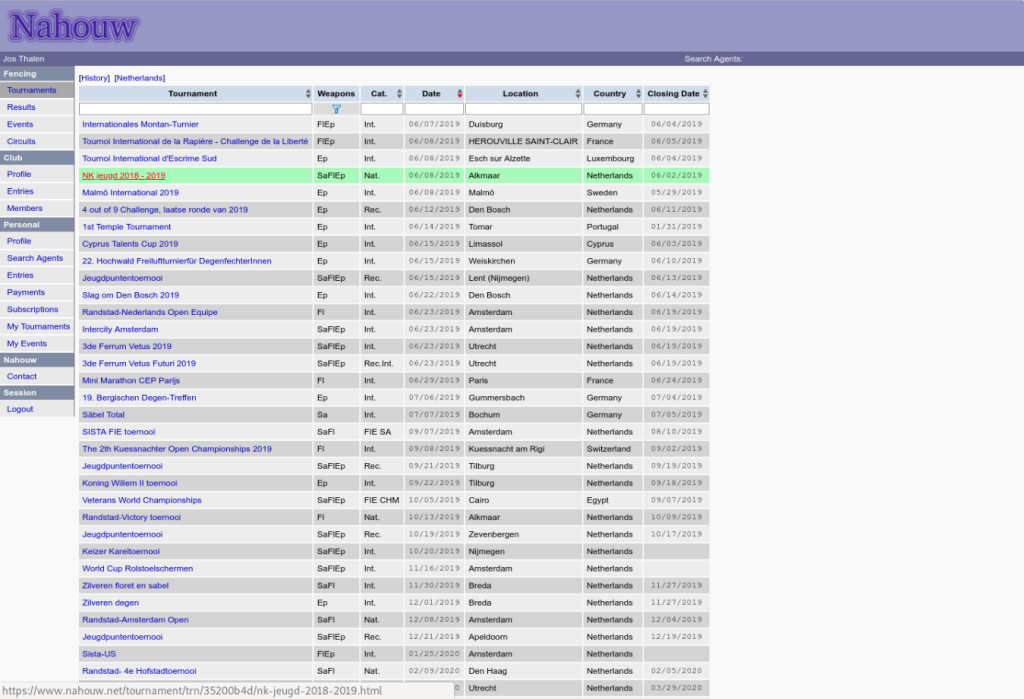Click the Country filter input box
This screenshot has height=699, width=1024.
point(612,109)
